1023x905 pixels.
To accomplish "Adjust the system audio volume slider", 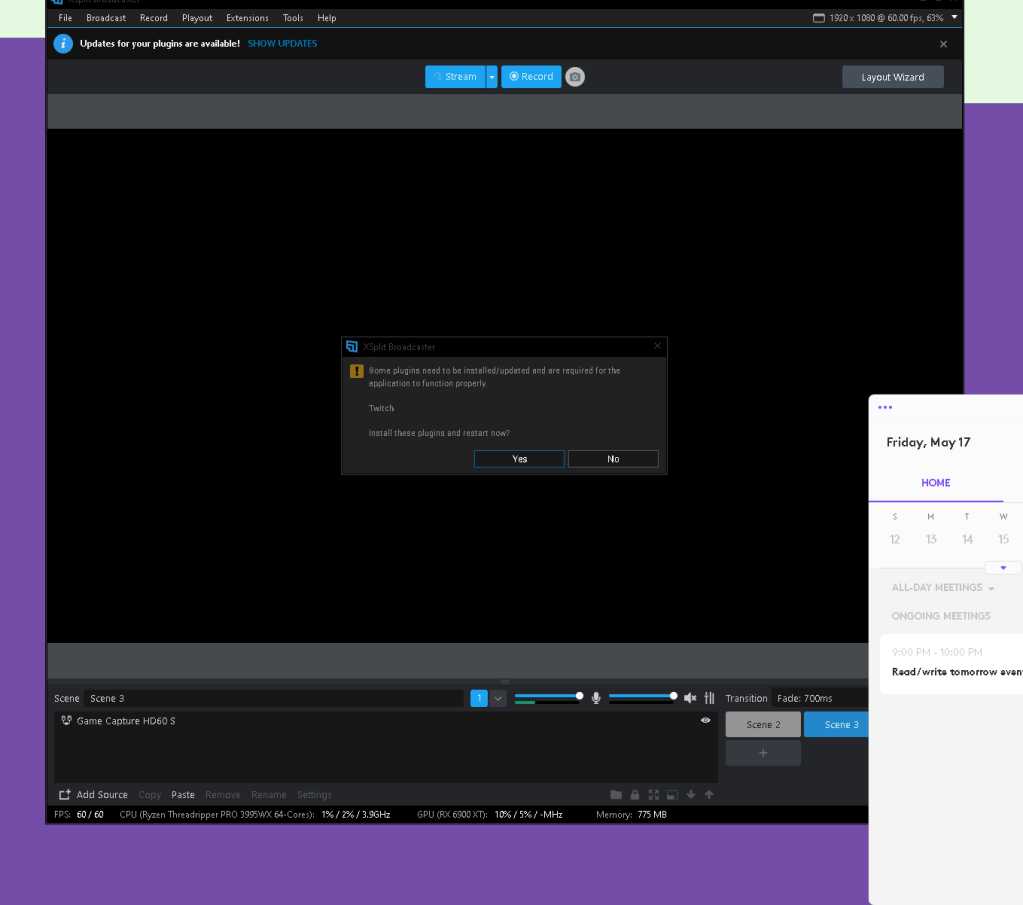I will pyautogui.click(x=643, y=696).
